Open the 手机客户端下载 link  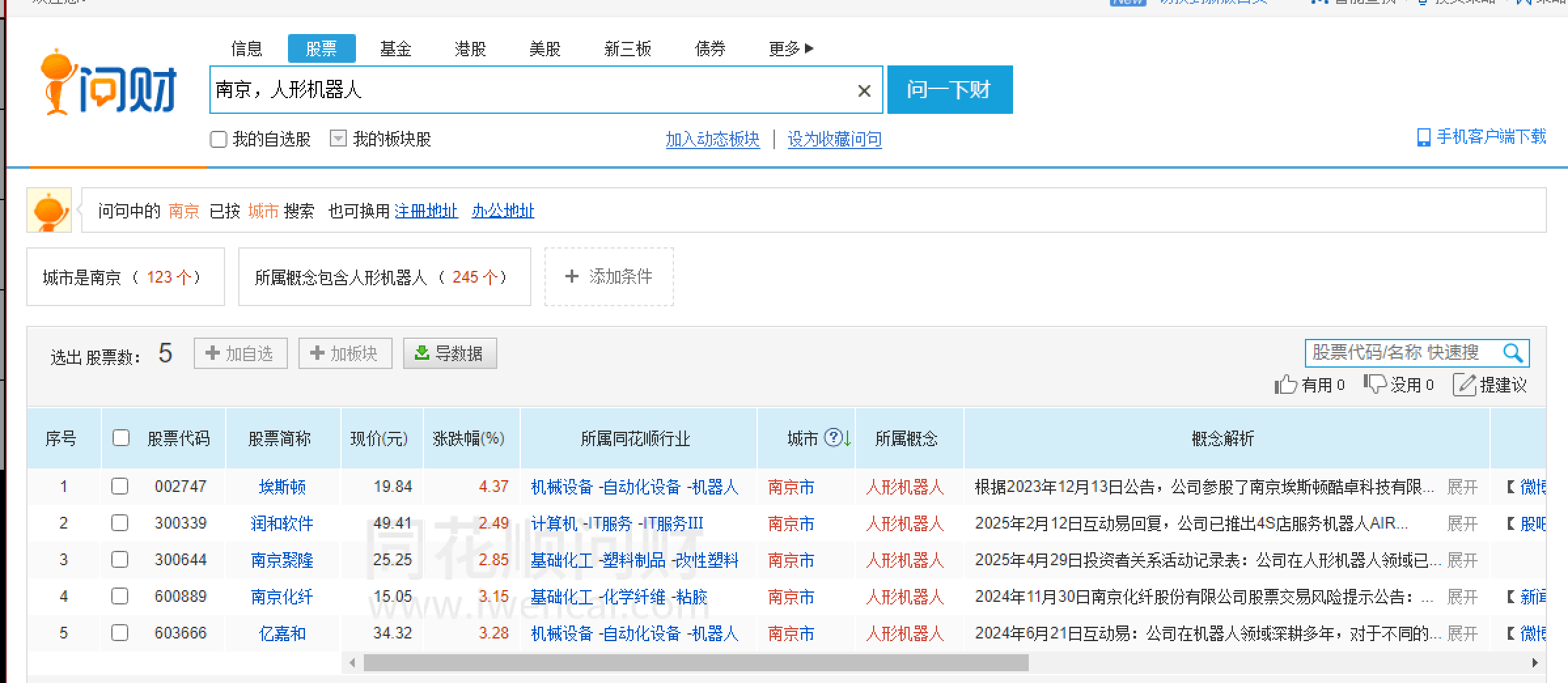point(1491,137)
